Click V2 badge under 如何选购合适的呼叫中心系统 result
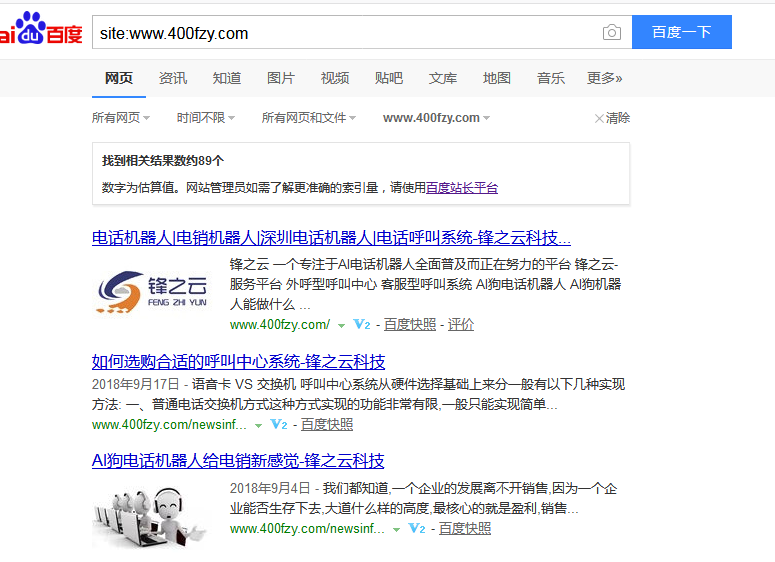The image size is (775, 562). tap(279, 425)
